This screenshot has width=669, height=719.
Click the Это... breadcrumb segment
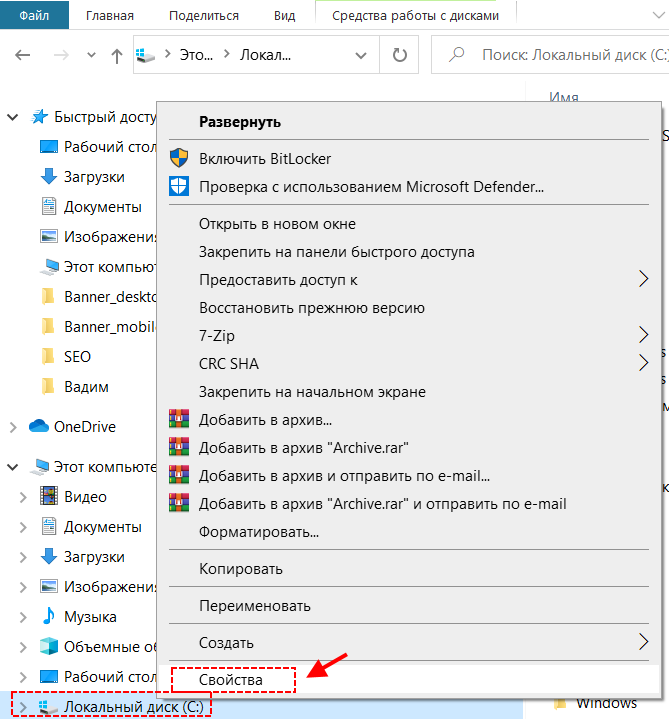[196, 55]
